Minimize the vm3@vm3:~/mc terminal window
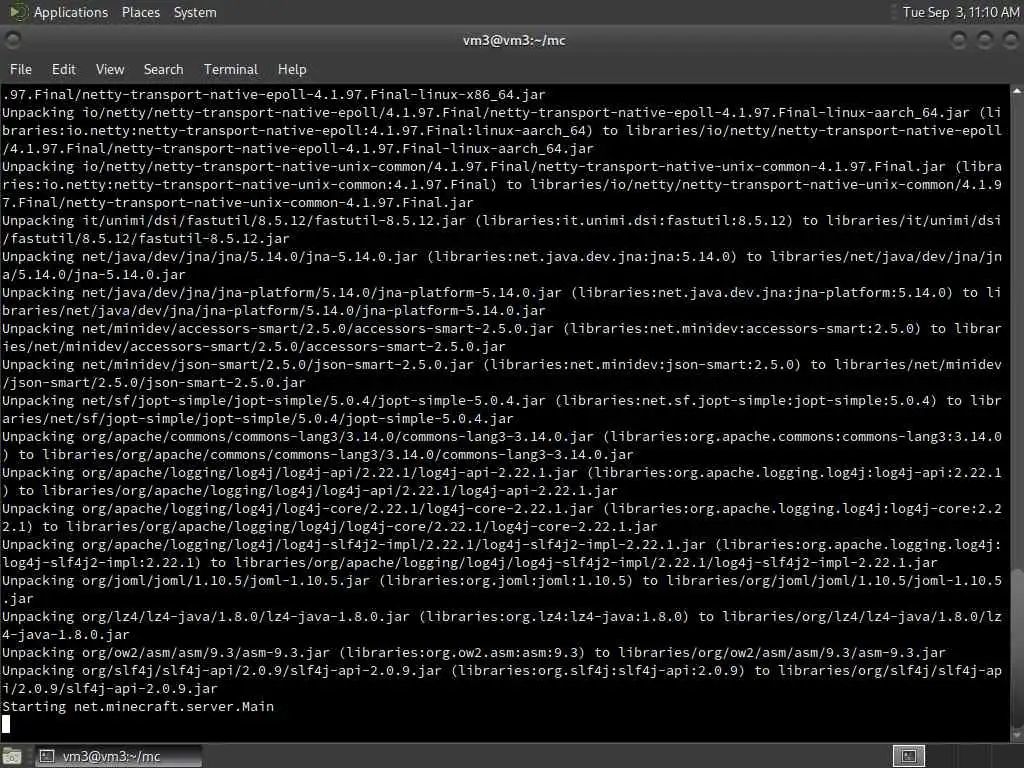 click(x=959, y=40)
